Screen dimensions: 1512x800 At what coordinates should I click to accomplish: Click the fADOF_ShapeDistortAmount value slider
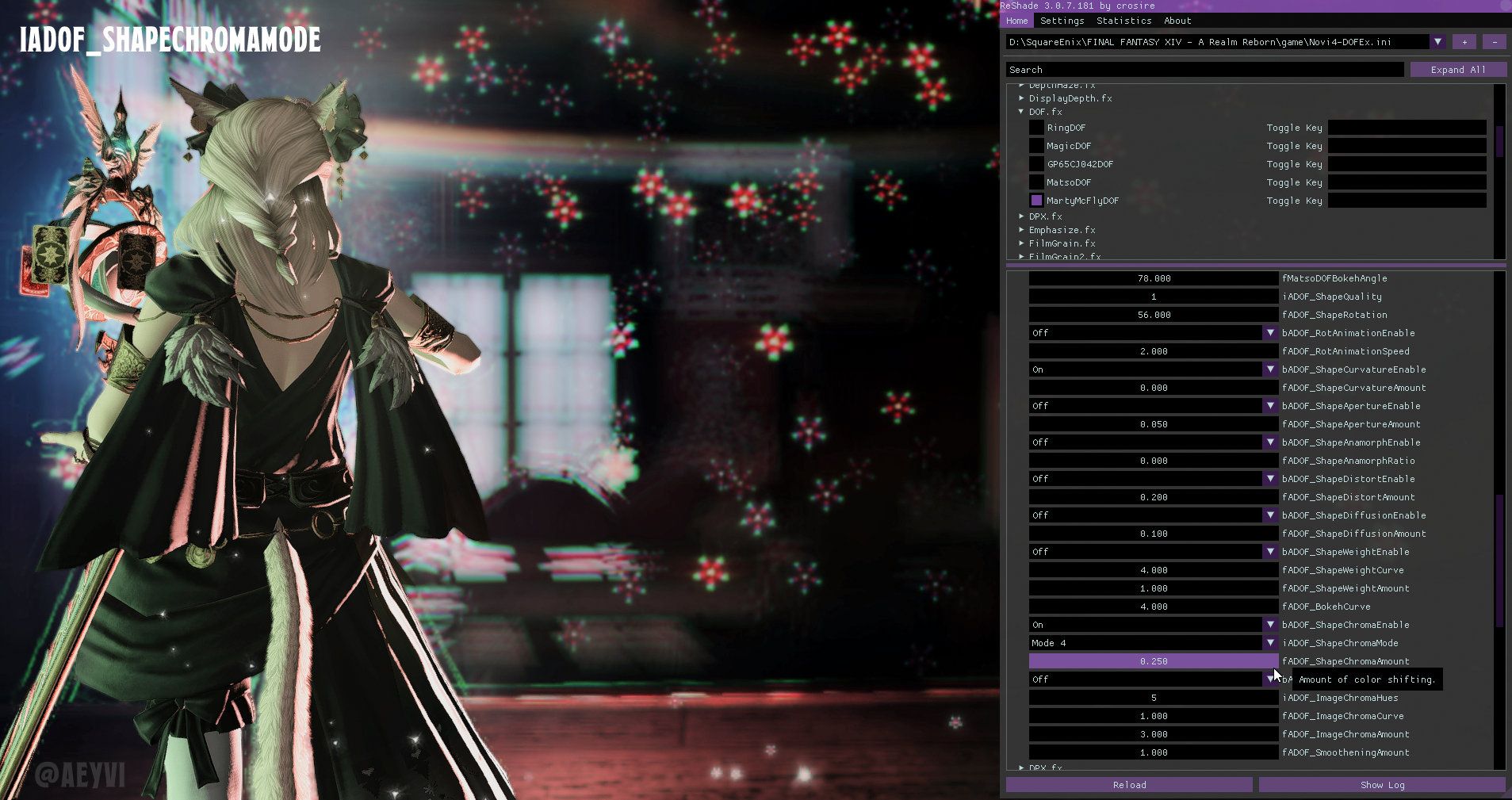[1154, 497]
